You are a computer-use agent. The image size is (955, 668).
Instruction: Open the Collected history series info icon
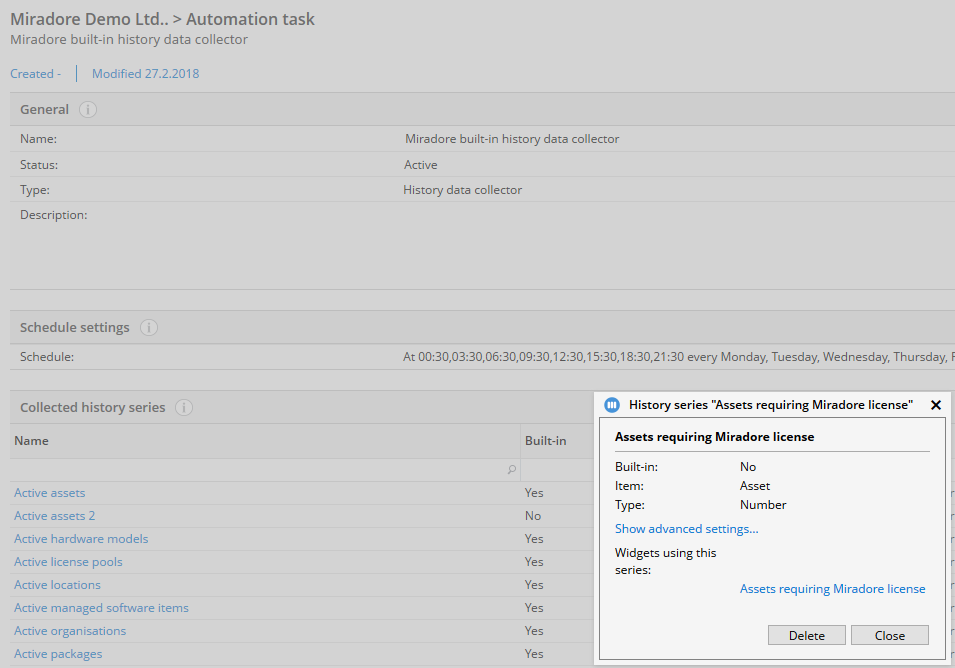click(x=184, y=407)
